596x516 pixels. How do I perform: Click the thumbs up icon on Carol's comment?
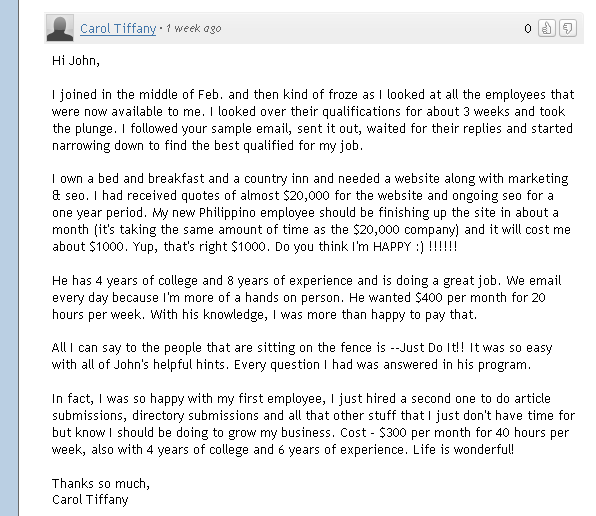547,28
